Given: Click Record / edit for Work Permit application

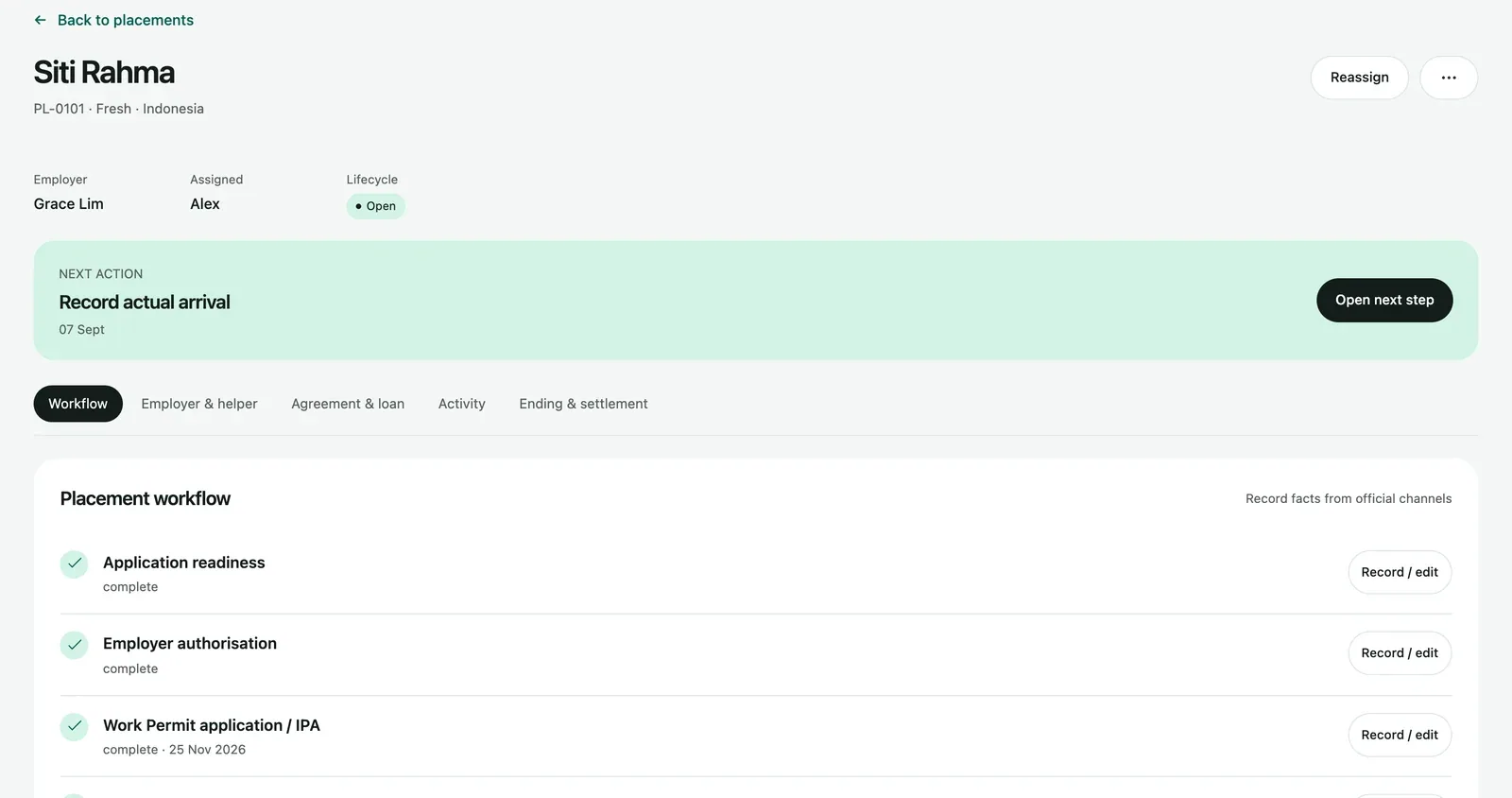Looking at the screenshot, I should pos(1400,735).
